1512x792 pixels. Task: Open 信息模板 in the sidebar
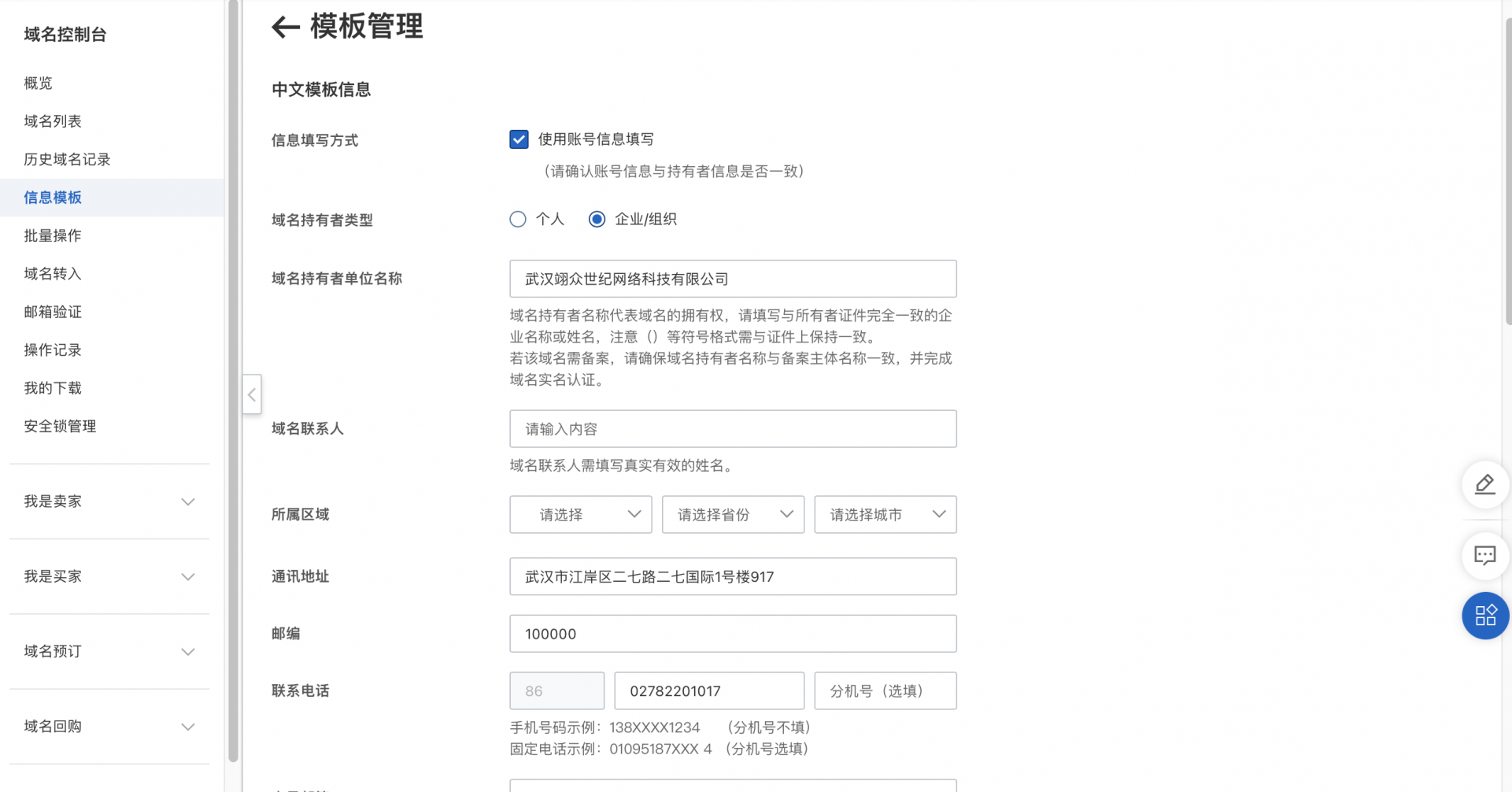53,198
